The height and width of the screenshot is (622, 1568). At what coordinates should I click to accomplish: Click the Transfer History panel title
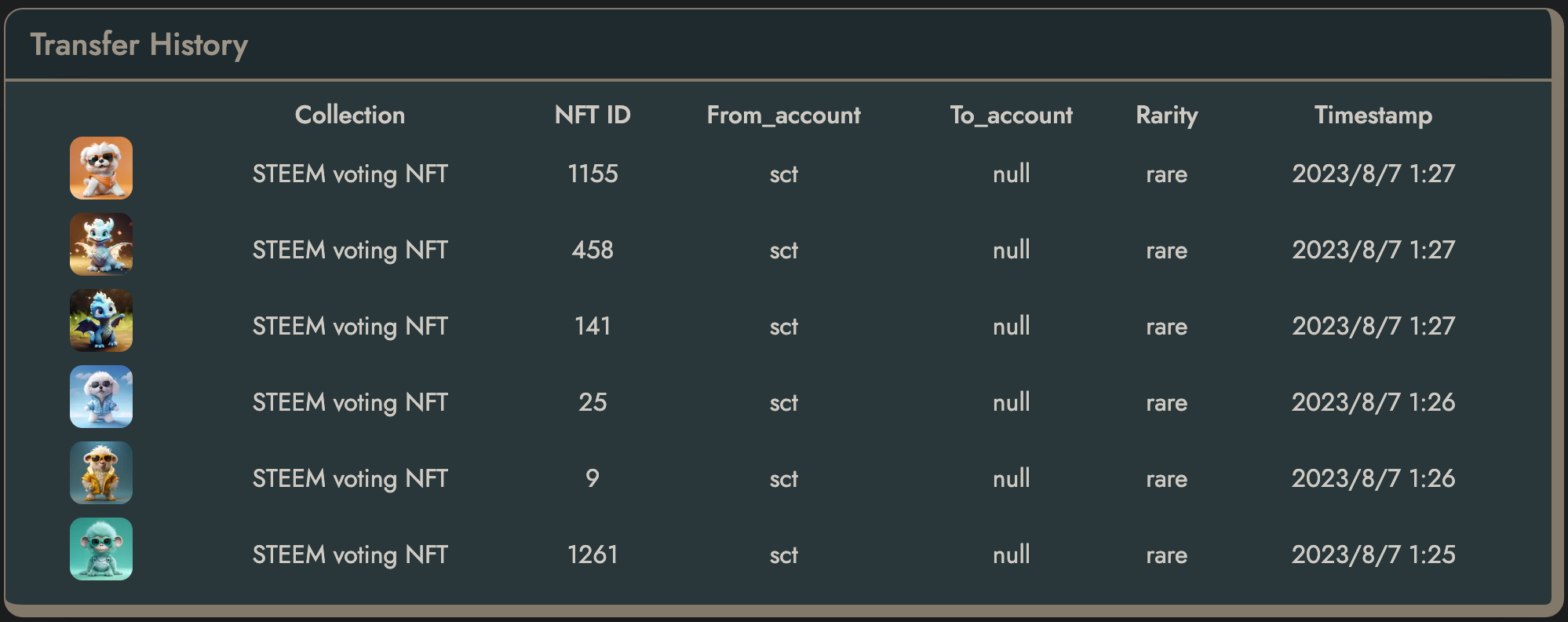point(139,45)
